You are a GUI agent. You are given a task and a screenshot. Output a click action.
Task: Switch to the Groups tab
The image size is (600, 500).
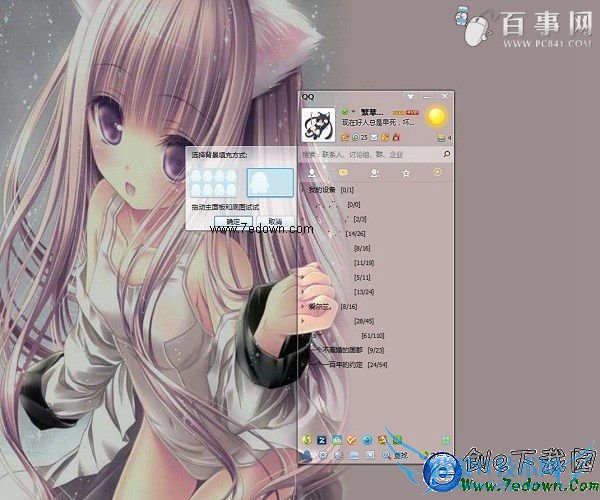coord(375,173)
